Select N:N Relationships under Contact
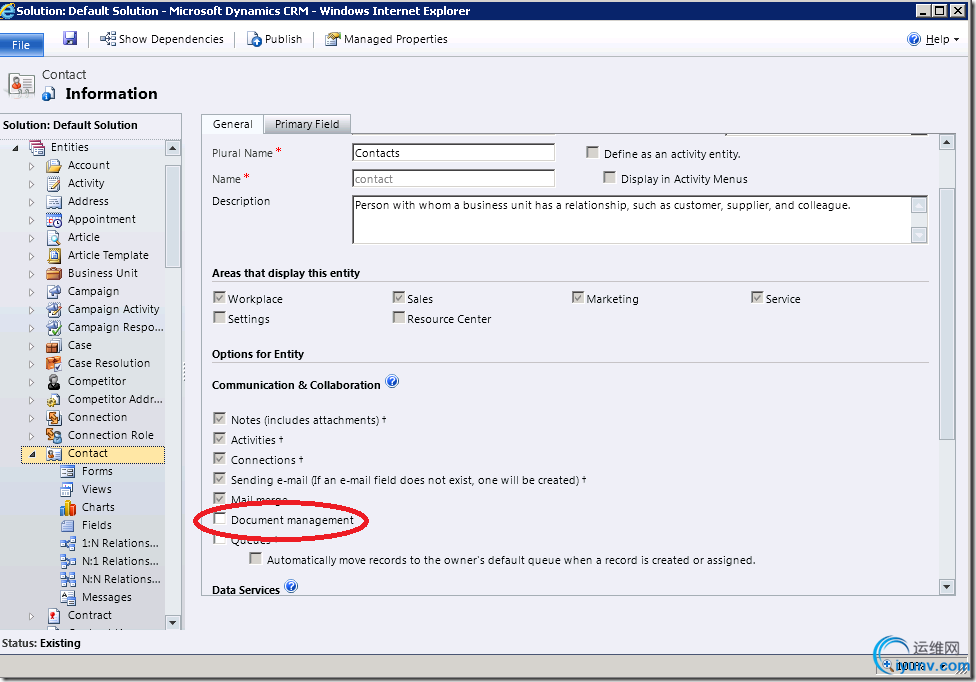 [121, 579]
